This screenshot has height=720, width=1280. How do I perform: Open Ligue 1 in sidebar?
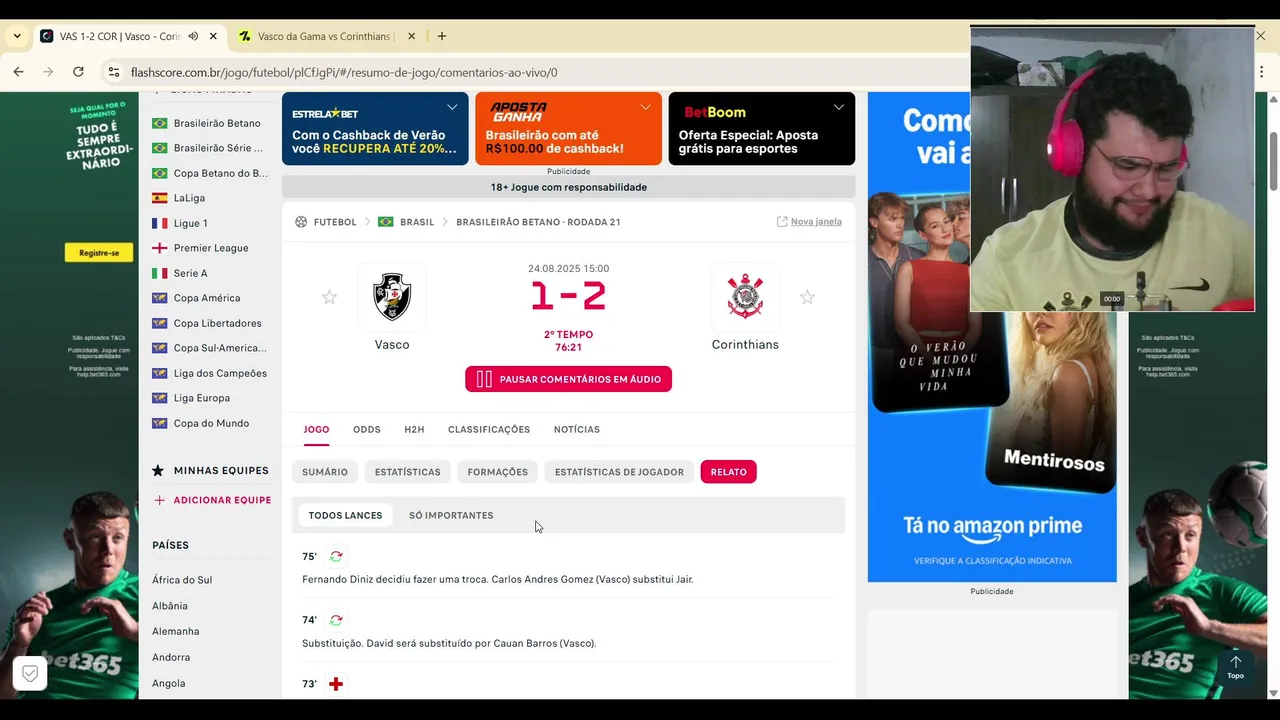(x=181, y=223)
